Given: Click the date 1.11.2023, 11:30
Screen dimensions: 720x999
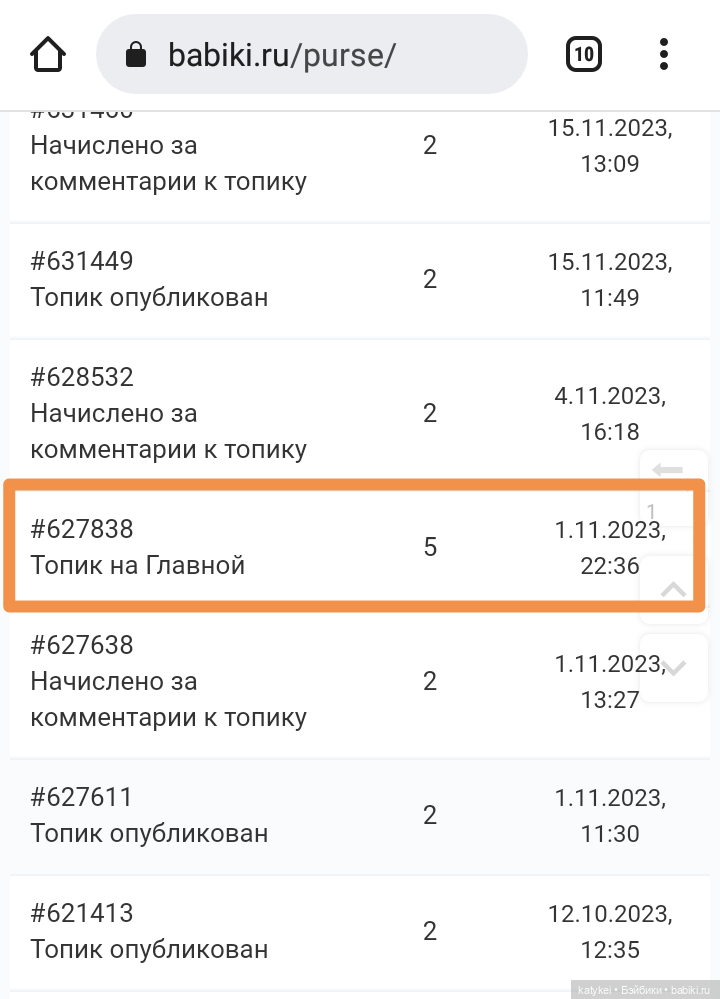Looking at the screenshot, I should (x=610, y=816).
